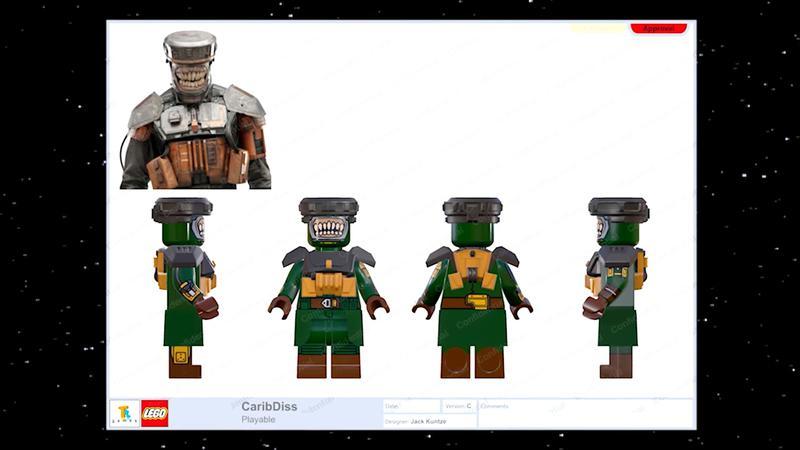
Task: Click the Comments field
Action: [586, 413]
